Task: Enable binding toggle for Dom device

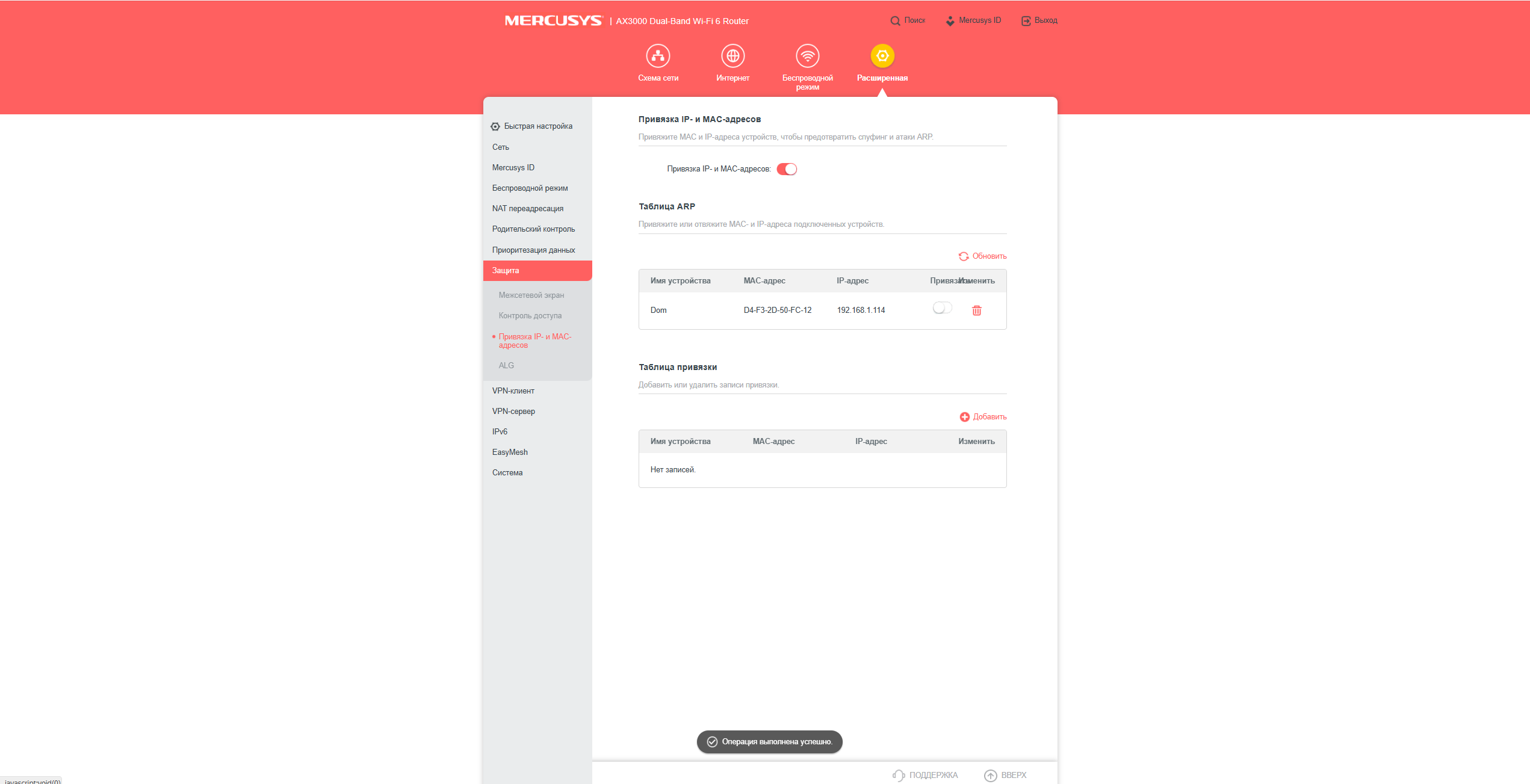Action: click(942, 308)
